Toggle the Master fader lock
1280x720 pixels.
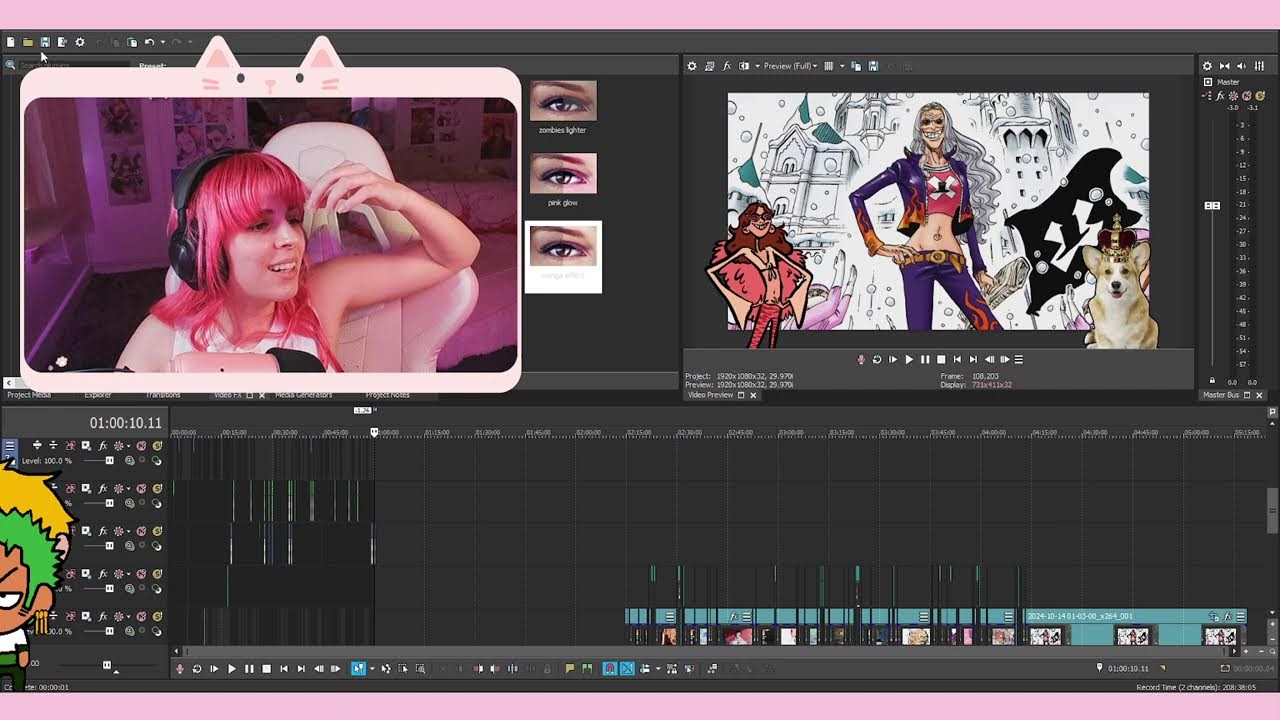coord(1212,380)
